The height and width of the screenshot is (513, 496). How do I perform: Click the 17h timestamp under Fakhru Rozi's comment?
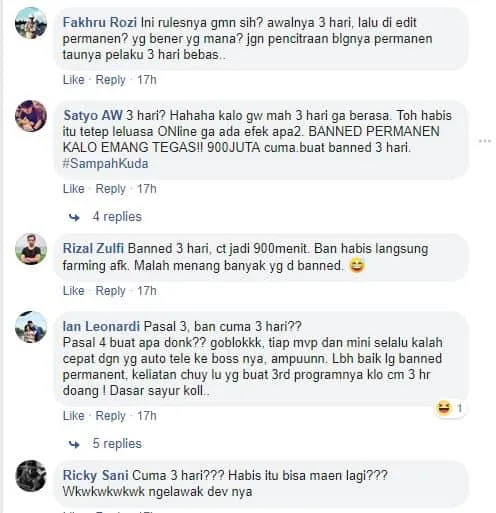(x=147, y=80)
